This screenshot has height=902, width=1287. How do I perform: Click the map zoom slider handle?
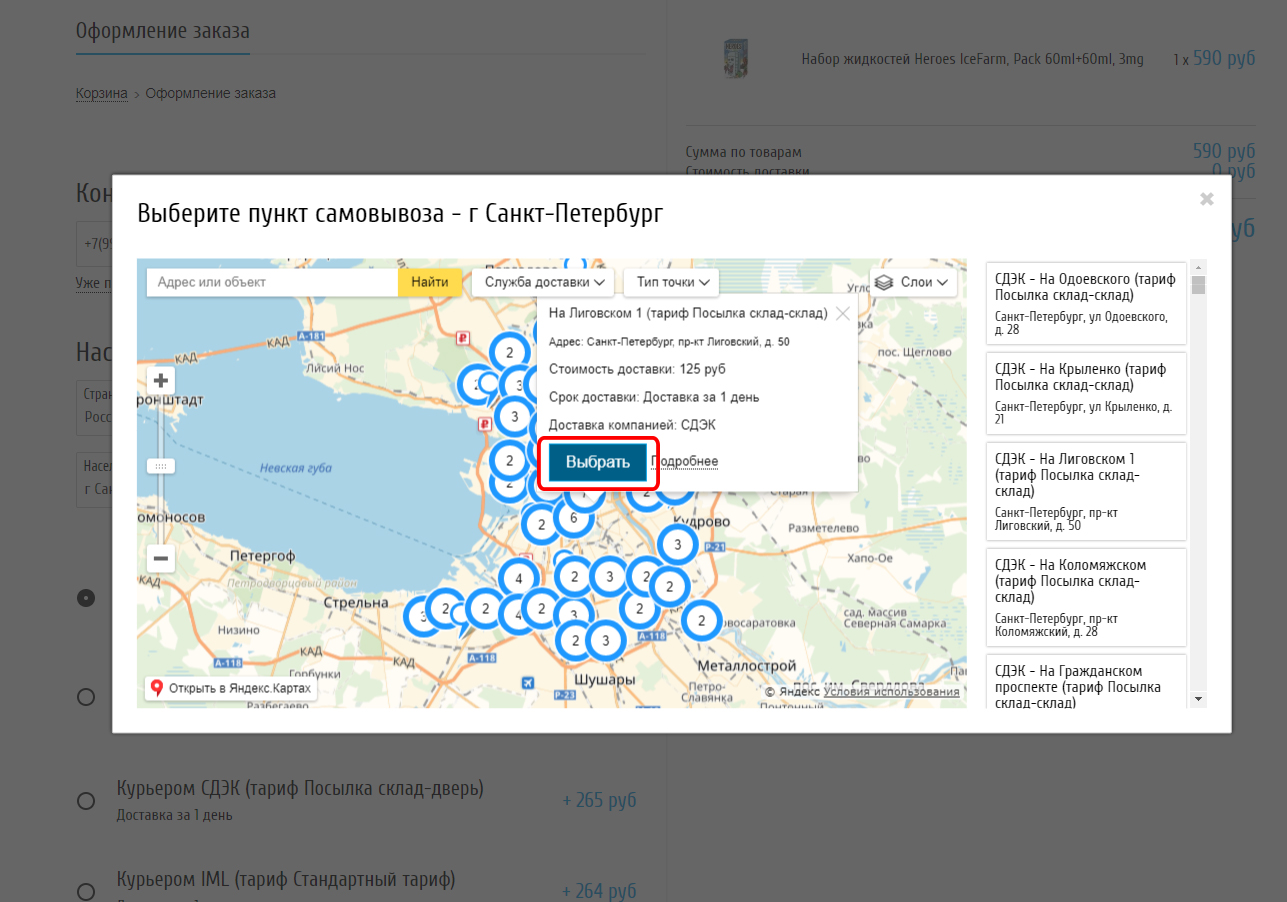tap(161, 466)
